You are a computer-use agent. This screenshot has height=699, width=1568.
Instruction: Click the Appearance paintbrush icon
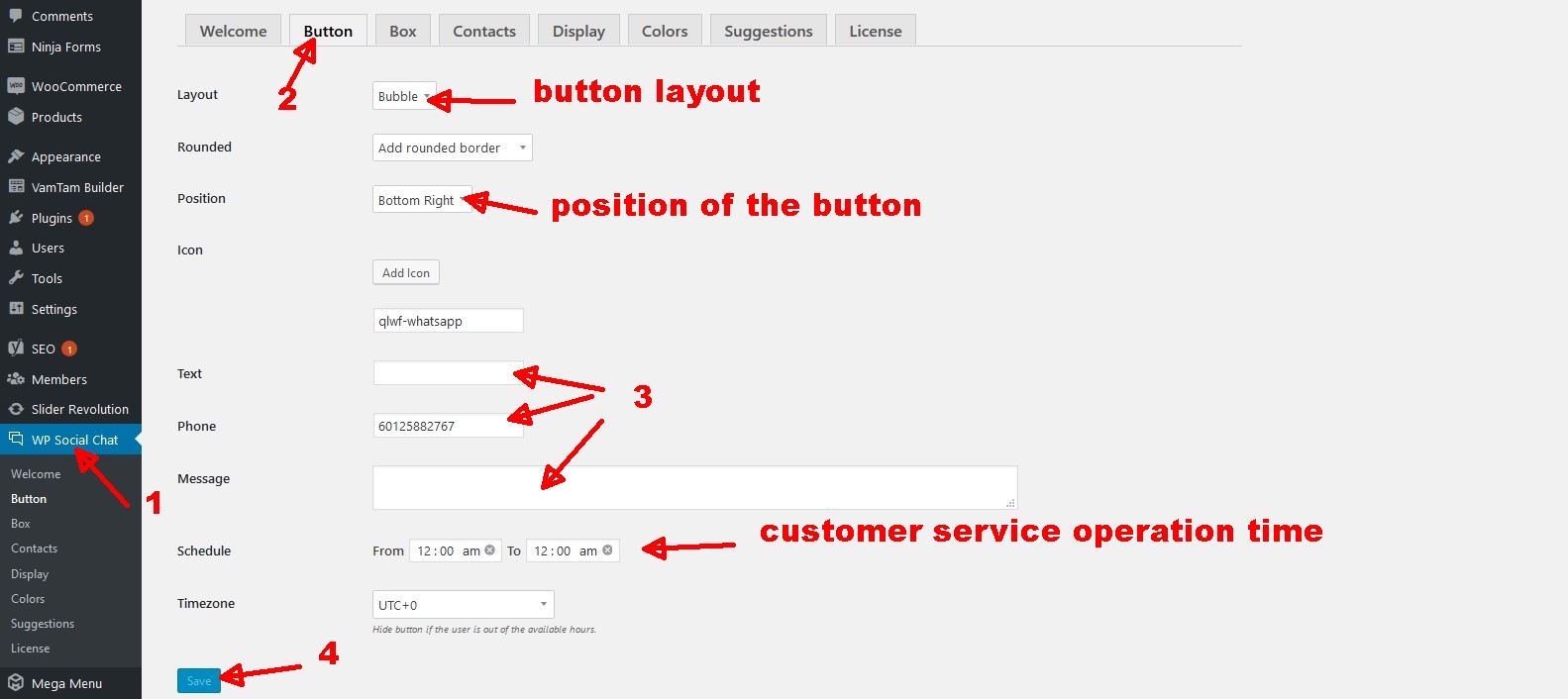pos(16,156)
